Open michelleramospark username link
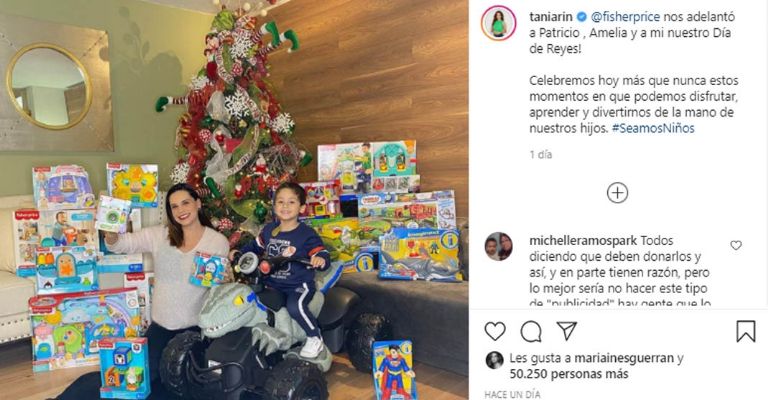Screen dimensions: 768x400 (x=583, y=240)
